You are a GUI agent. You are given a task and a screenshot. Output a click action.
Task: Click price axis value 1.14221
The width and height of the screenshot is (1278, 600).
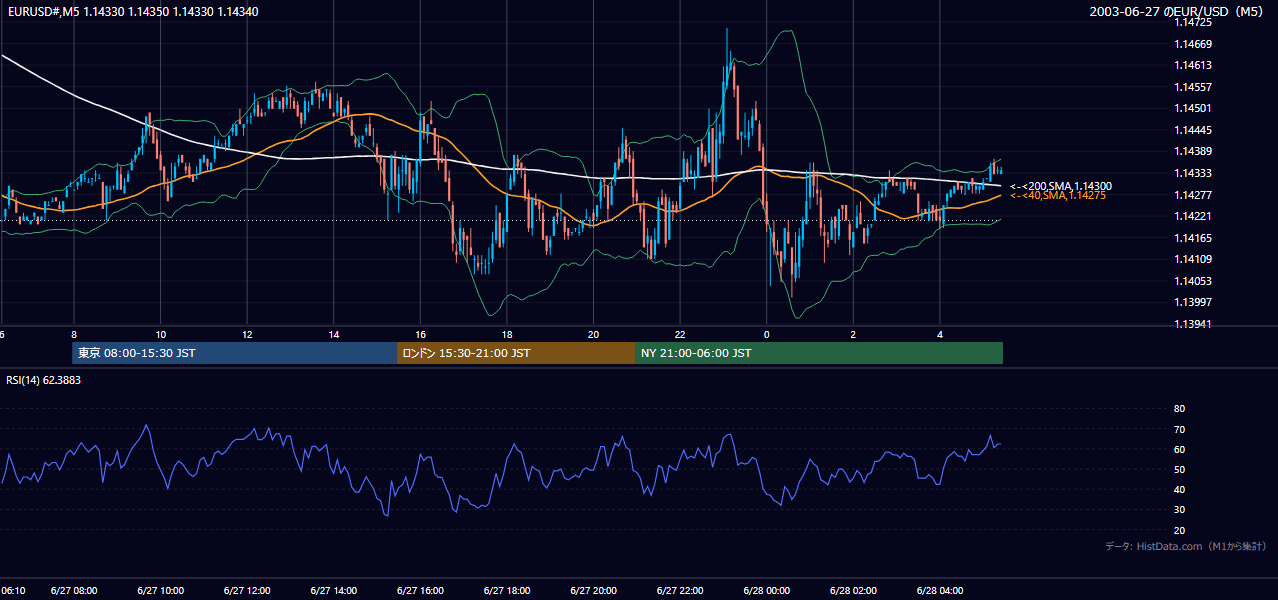tap(1192, 216)
